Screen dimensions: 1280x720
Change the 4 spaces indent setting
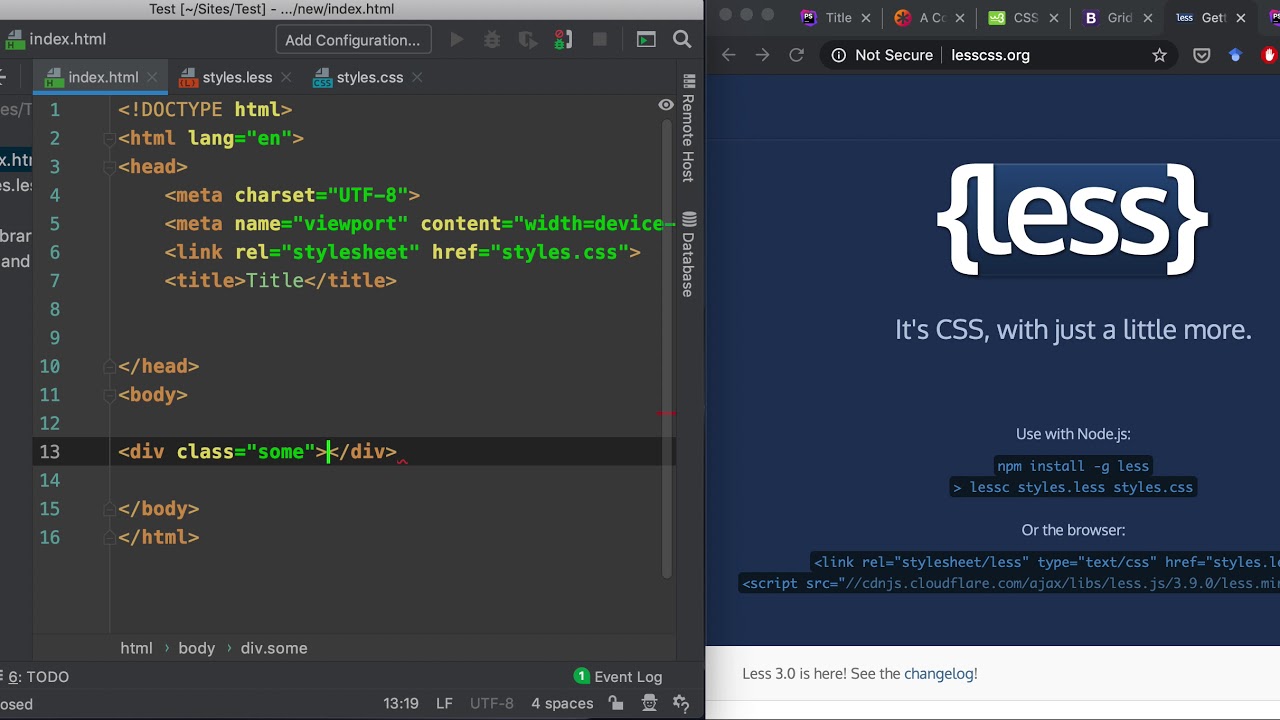click(562, 704)
